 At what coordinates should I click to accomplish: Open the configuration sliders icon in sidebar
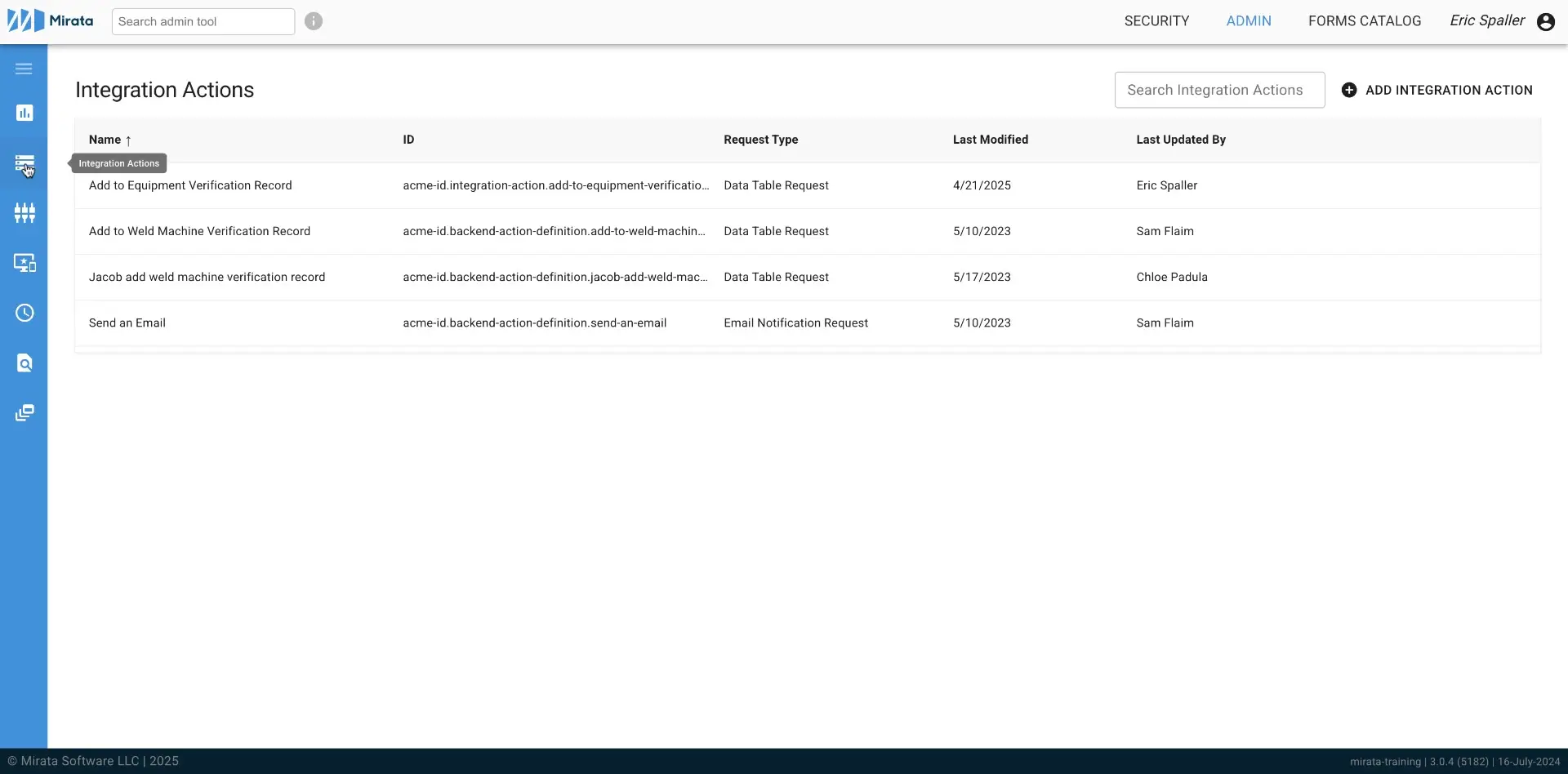tap(24, 213)
